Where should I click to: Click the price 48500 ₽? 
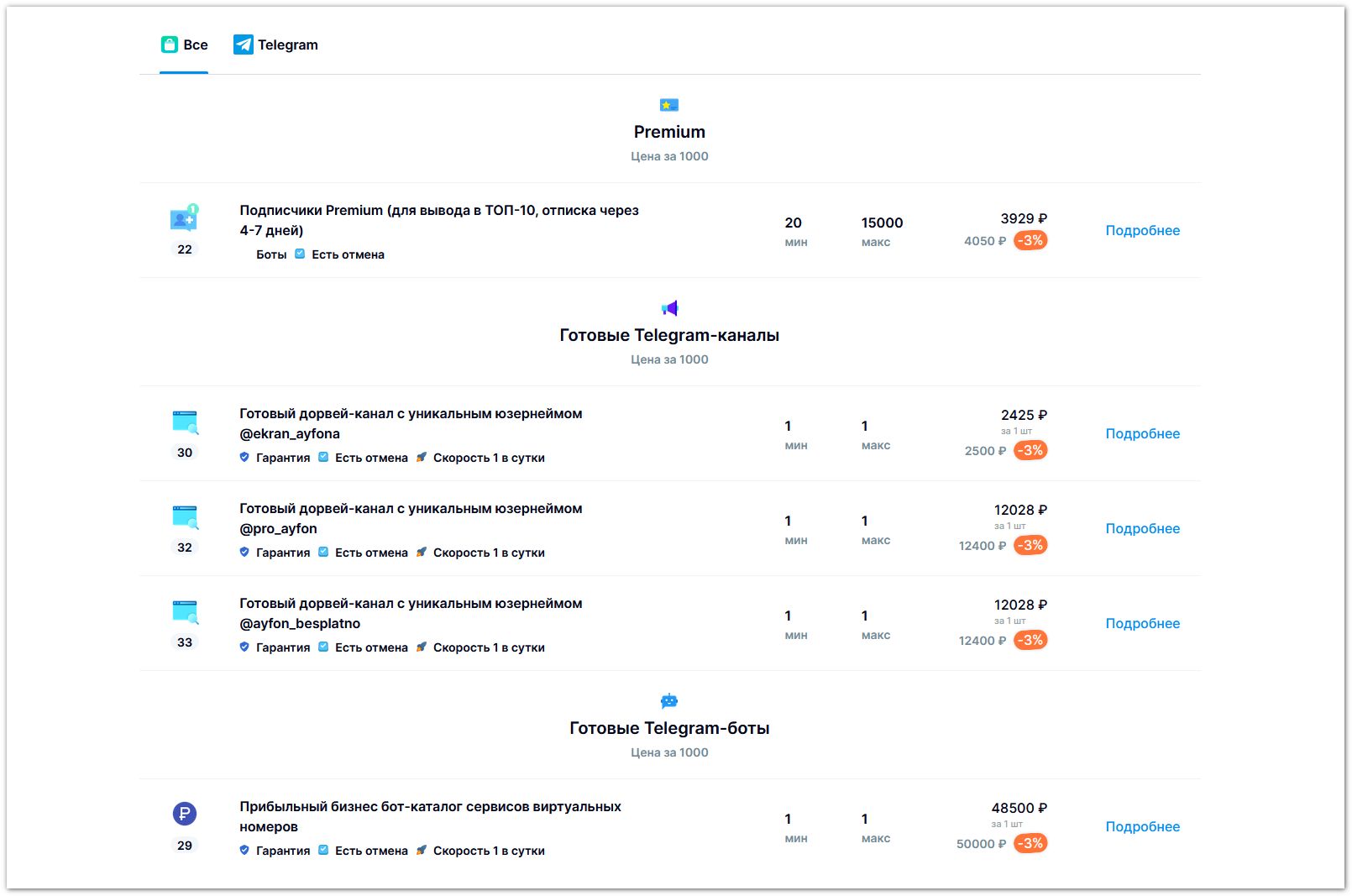pos(1019,809)
